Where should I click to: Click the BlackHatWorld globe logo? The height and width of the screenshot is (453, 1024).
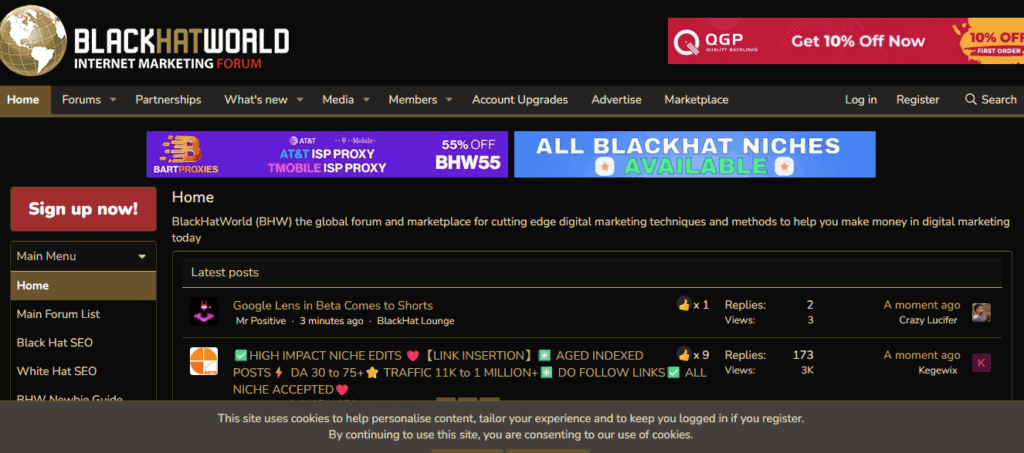point(33,39)
